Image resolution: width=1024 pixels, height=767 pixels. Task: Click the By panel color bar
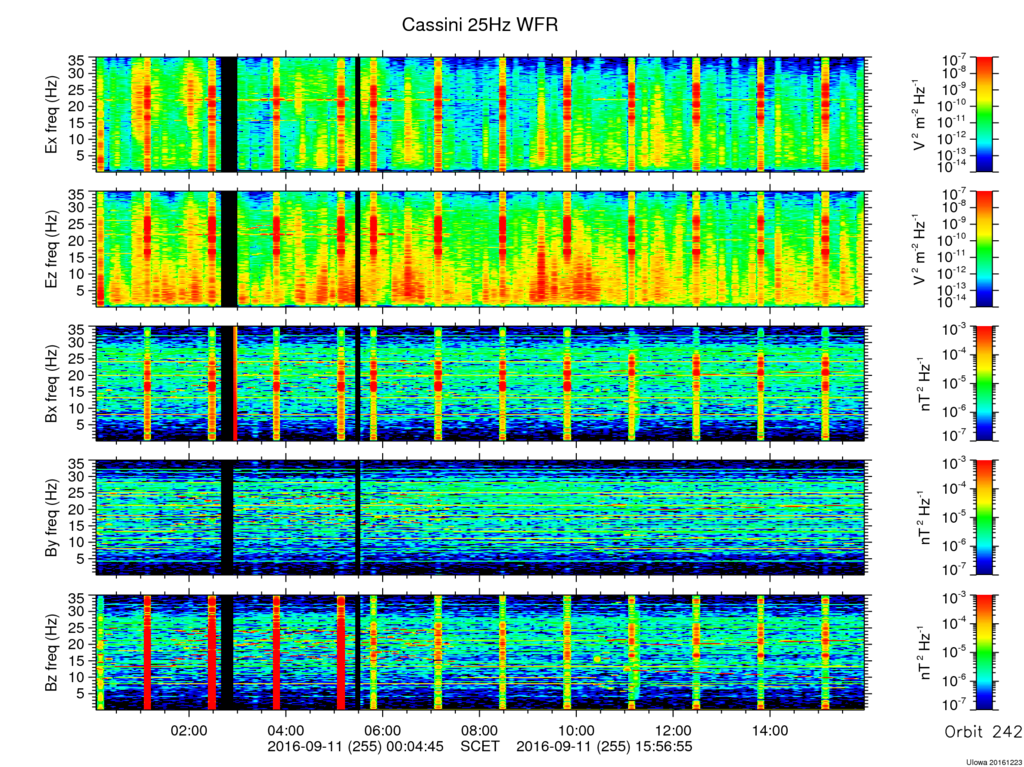click(984, 517)
